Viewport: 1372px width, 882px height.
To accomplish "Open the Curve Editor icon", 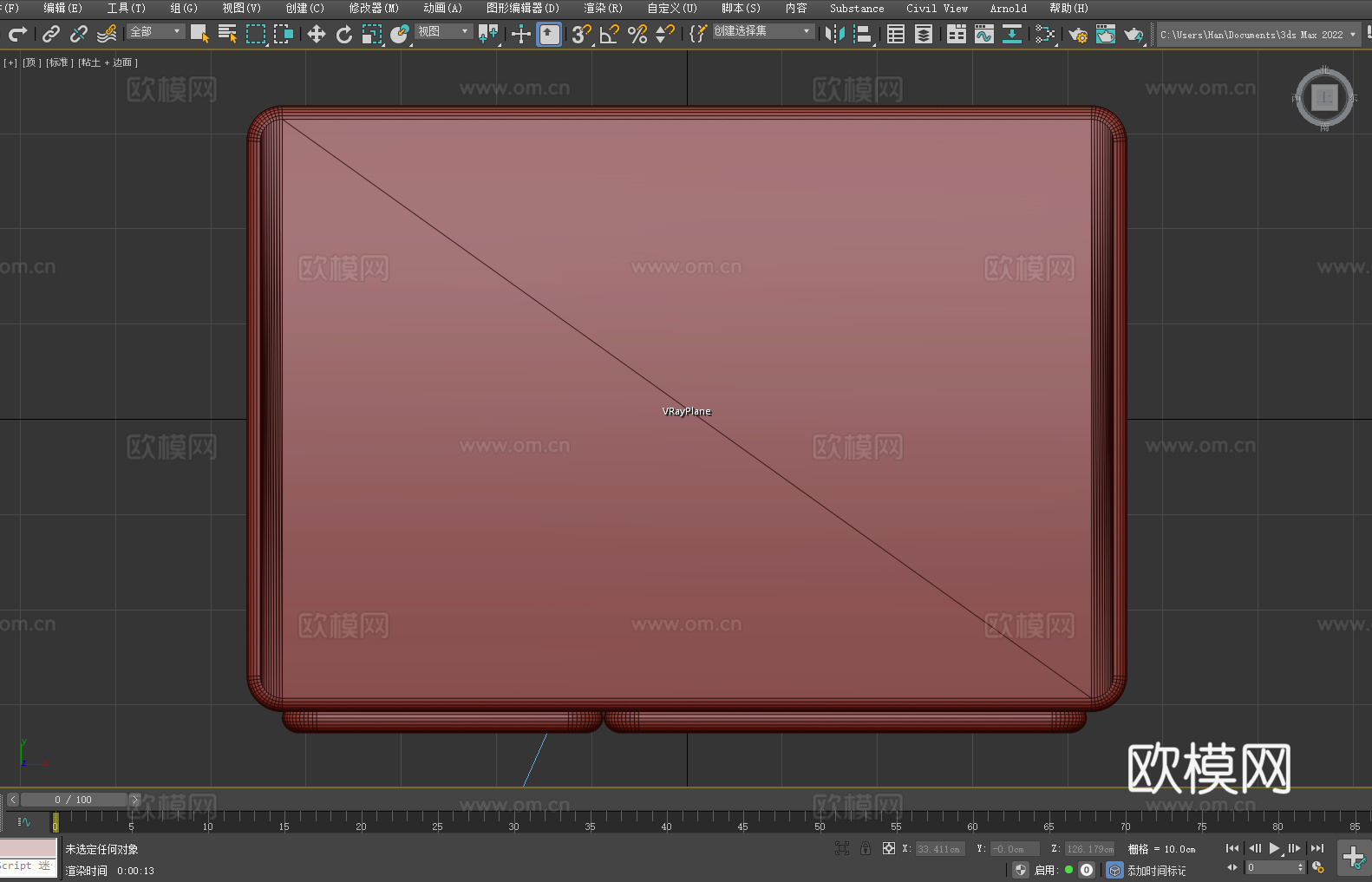I will (984, 34).
